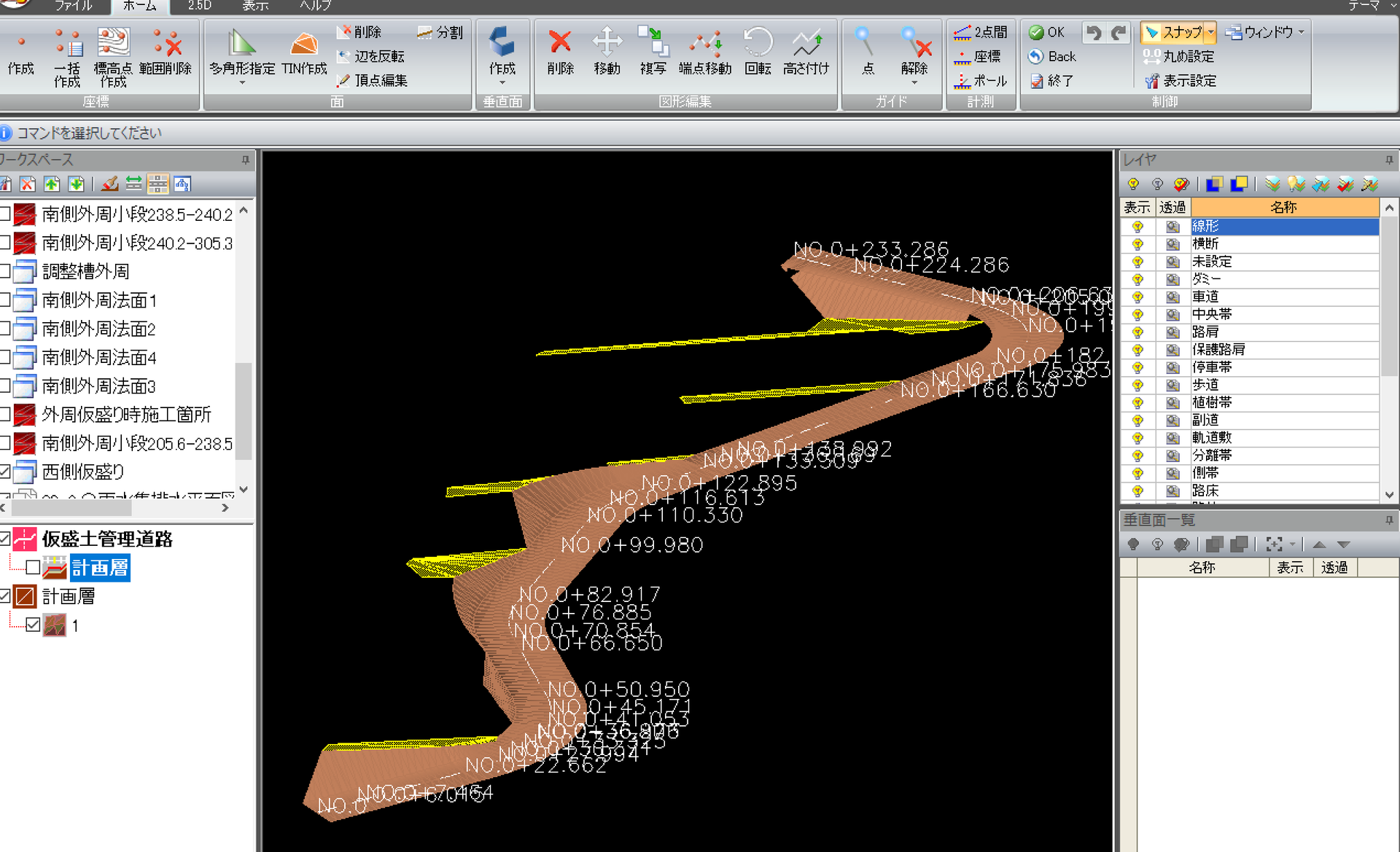Click the 2点間 measure tool
This screenshot has height=852, width=1400.
coord(981,32)
